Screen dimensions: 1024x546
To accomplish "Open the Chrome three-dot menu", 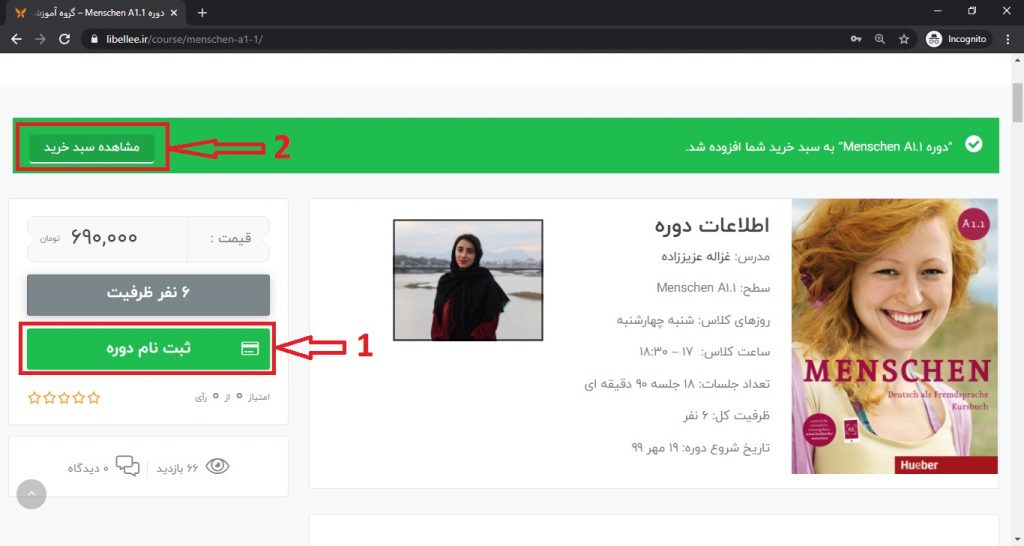I will [1008, 39].
